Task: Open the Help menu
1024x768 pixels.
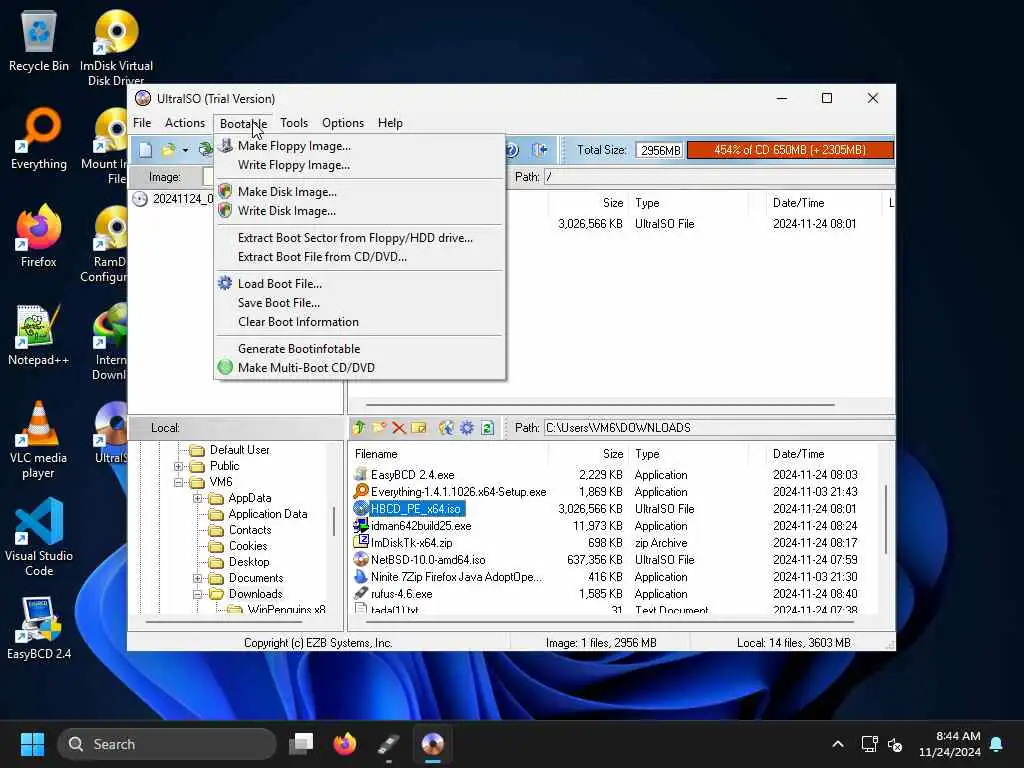Action: 390,123
